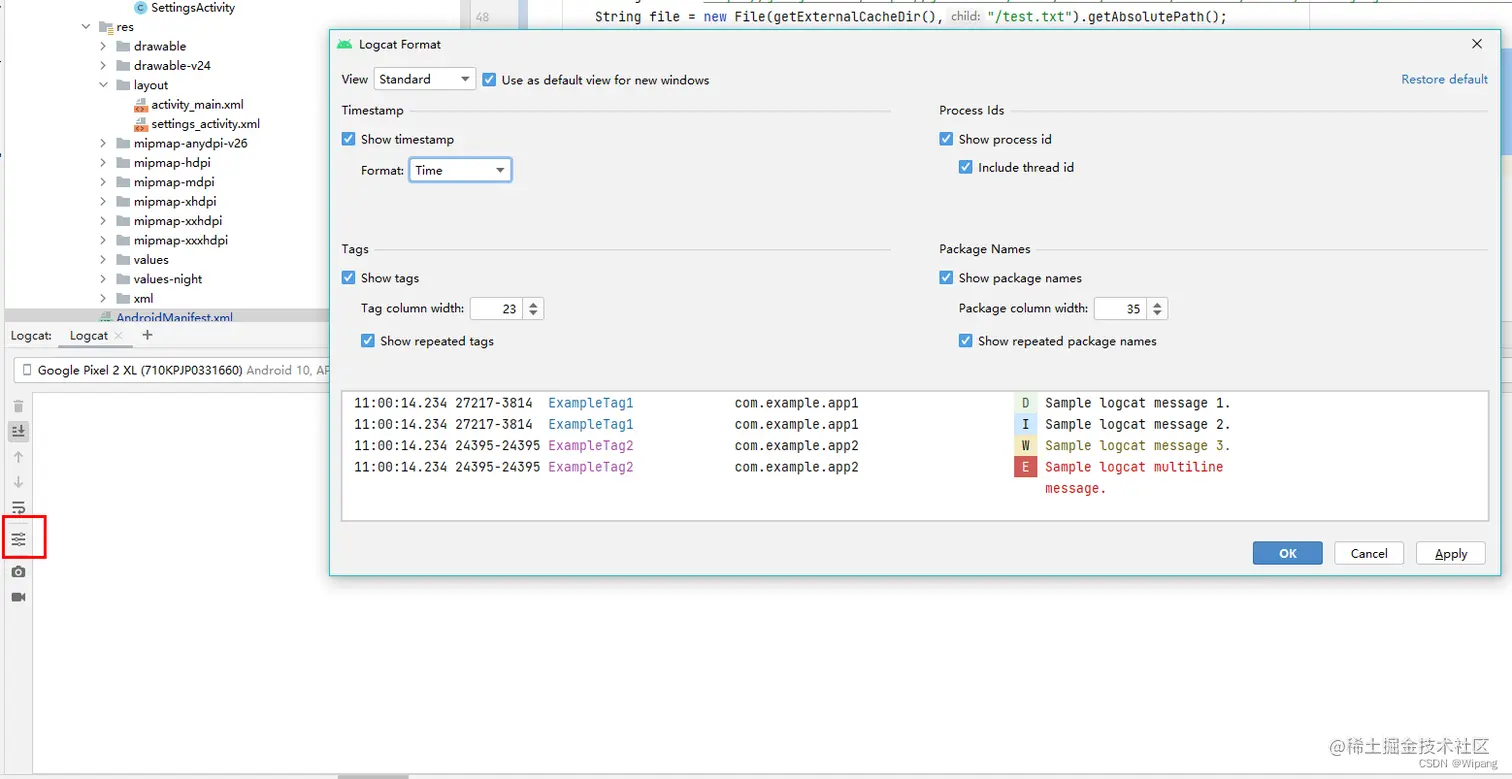1512x779 pixels.
Task: Click the Android icon in Logcat Format title
Action: [345, 44]
